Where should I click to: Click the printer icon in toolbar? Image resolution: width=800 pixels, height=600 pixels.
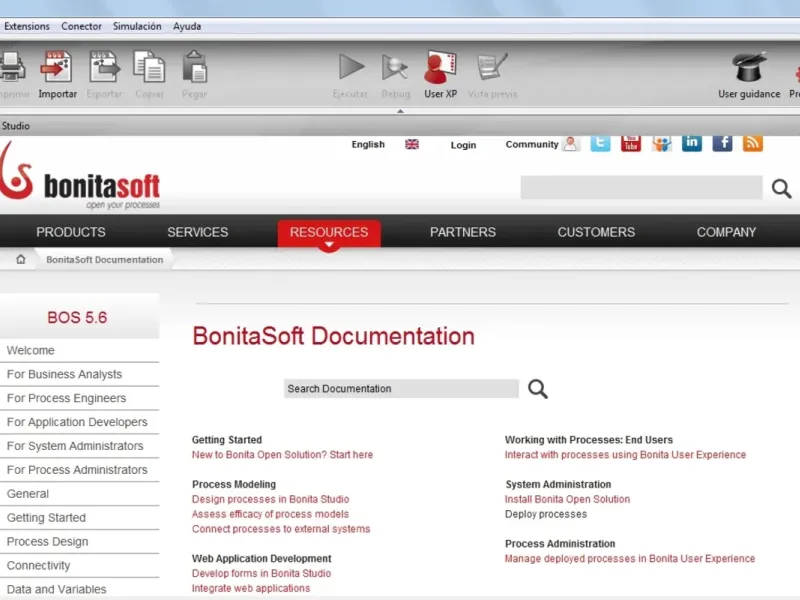[x=11, y=67]
